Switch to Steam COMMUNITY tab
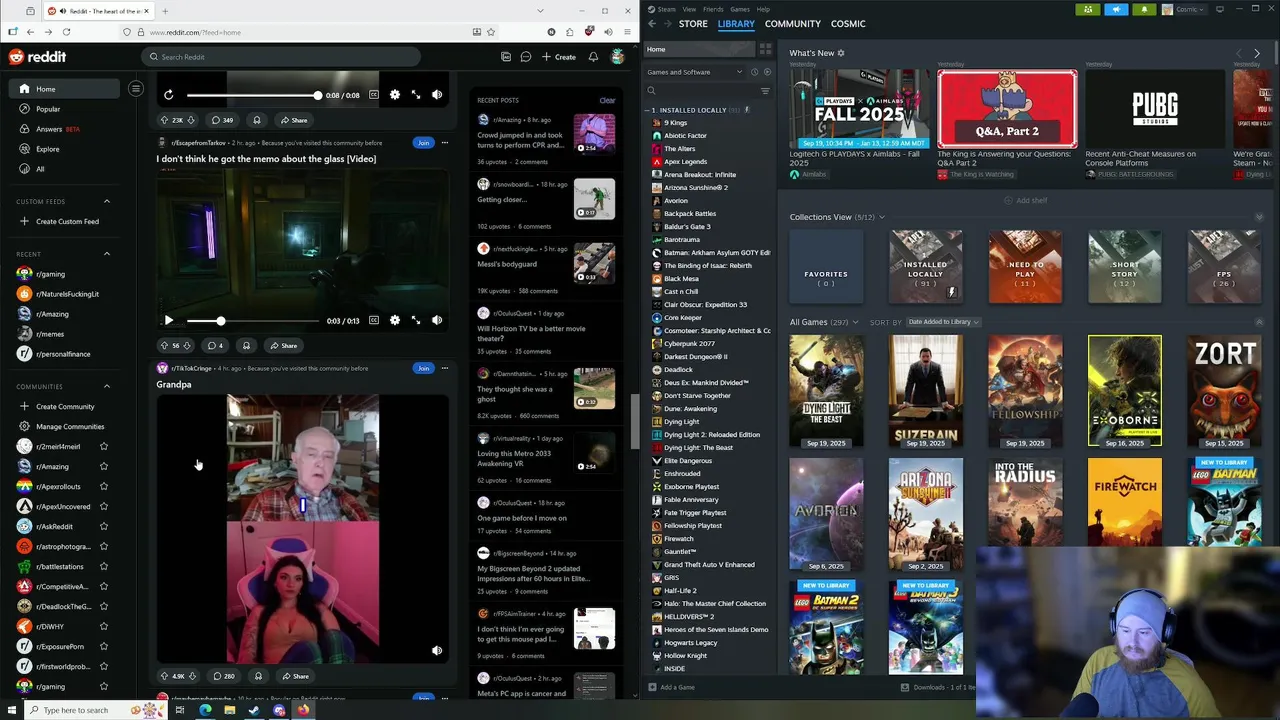The image size is (1280, 720). [792, 23]
